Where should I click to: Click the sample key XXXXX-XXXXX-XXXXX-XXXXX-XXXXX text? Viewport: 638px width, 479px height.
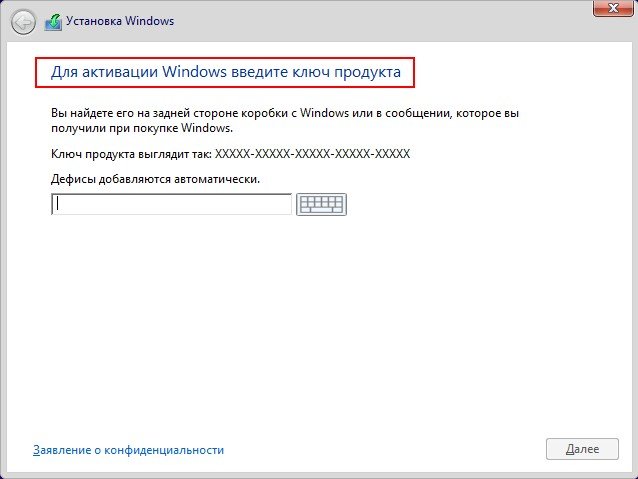pos(312,154)
